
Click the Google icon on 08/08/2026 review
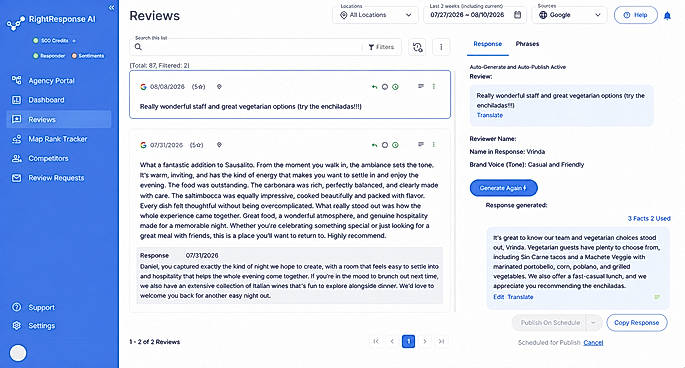(x=143, y=87)
